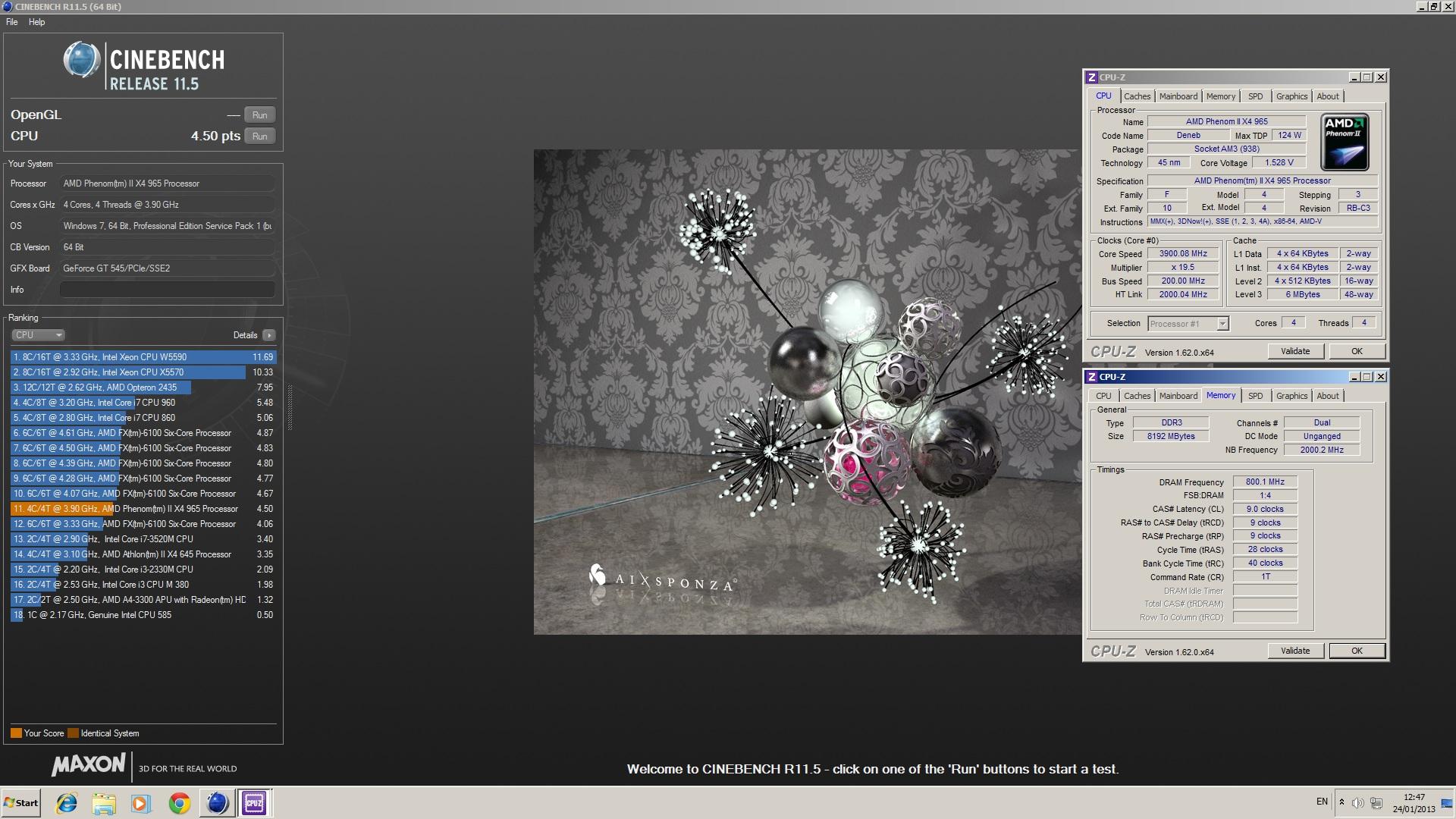This screenshot has height=819, width=1456.
Task: Click the rendered AIXSPONZA scene image
Action: (808, 392)
